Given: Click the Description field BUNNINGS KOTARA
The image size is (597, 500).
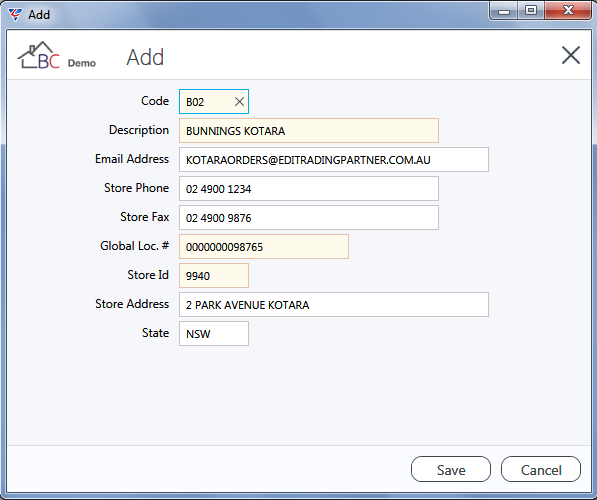Looking at the screenshot, I should 309,131.
